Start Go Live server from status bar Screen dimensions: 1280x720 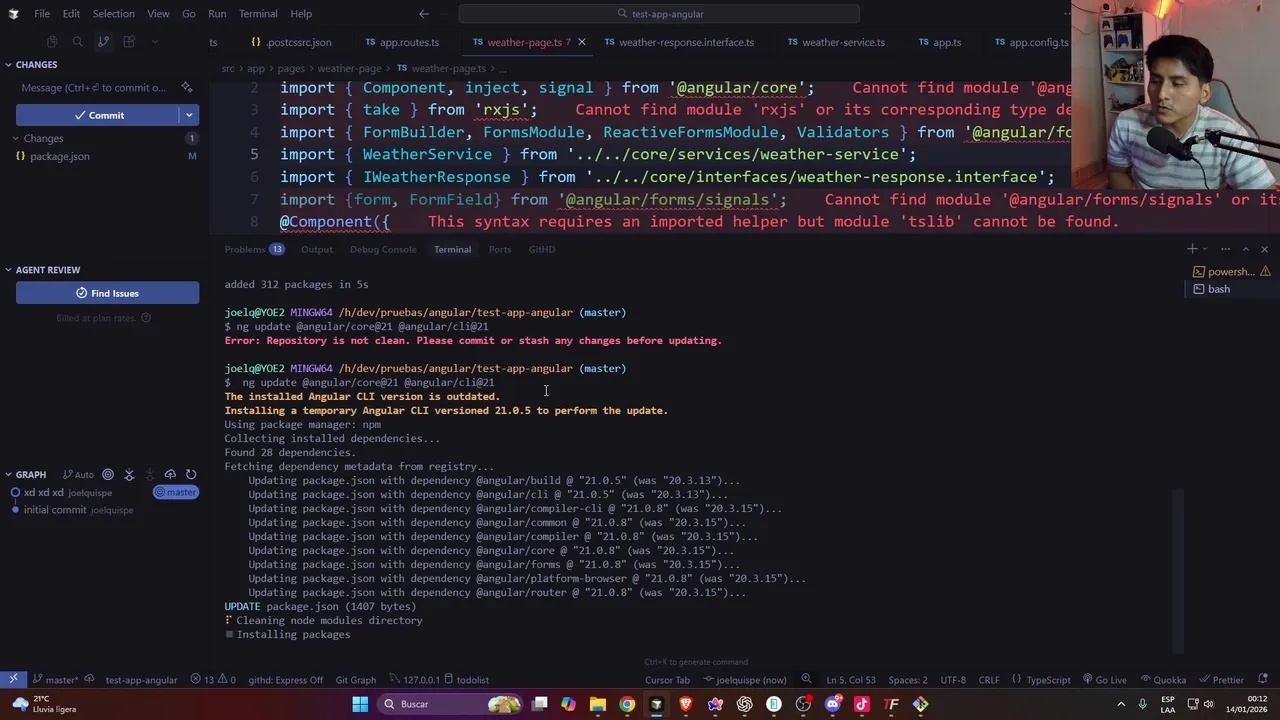(1103, 680)
